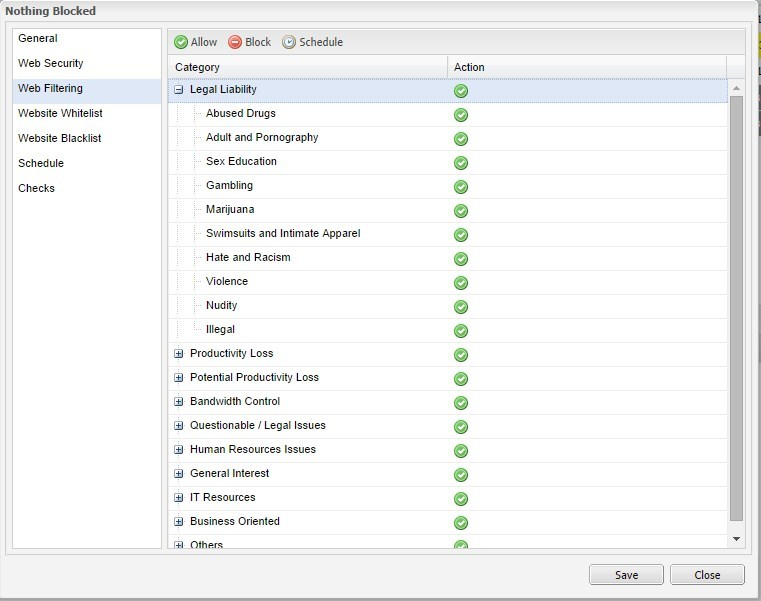Expand the General Interest category
Image resolution: width=761 pixels, height=601 pixels.
179,473
